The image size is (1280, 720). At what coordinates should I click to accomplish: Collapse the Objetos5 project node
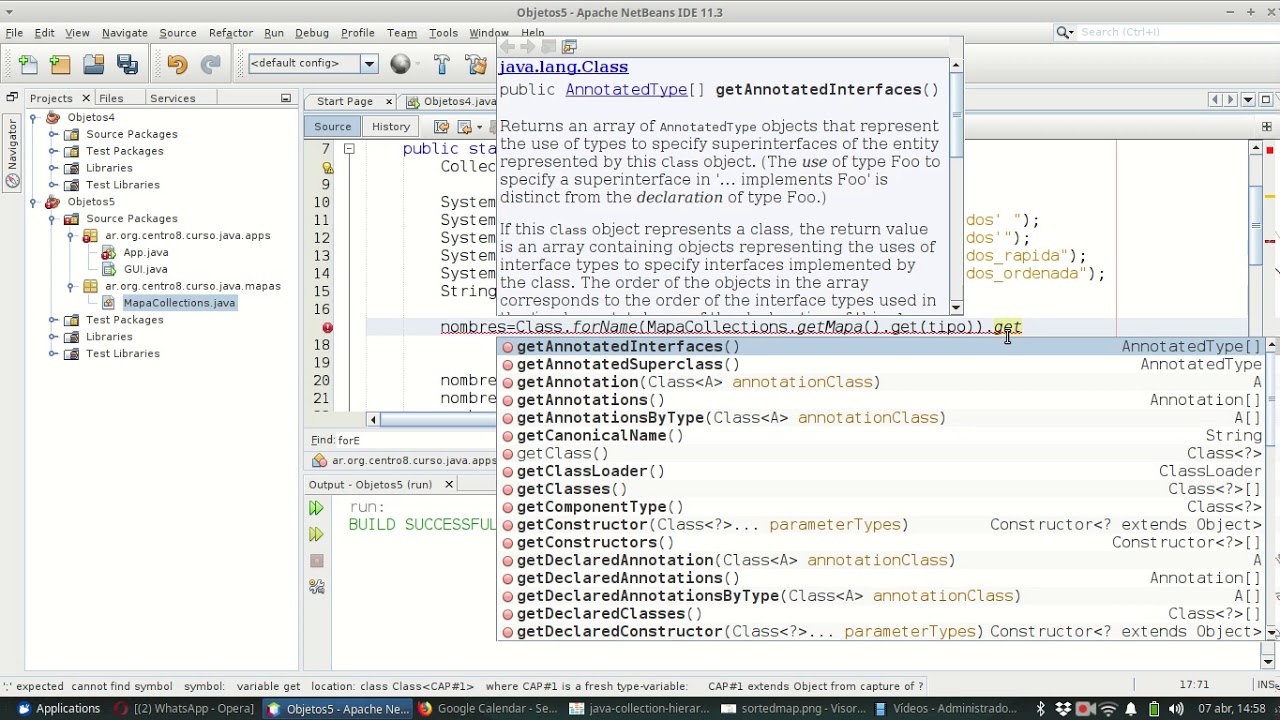[x=34, y=202]
